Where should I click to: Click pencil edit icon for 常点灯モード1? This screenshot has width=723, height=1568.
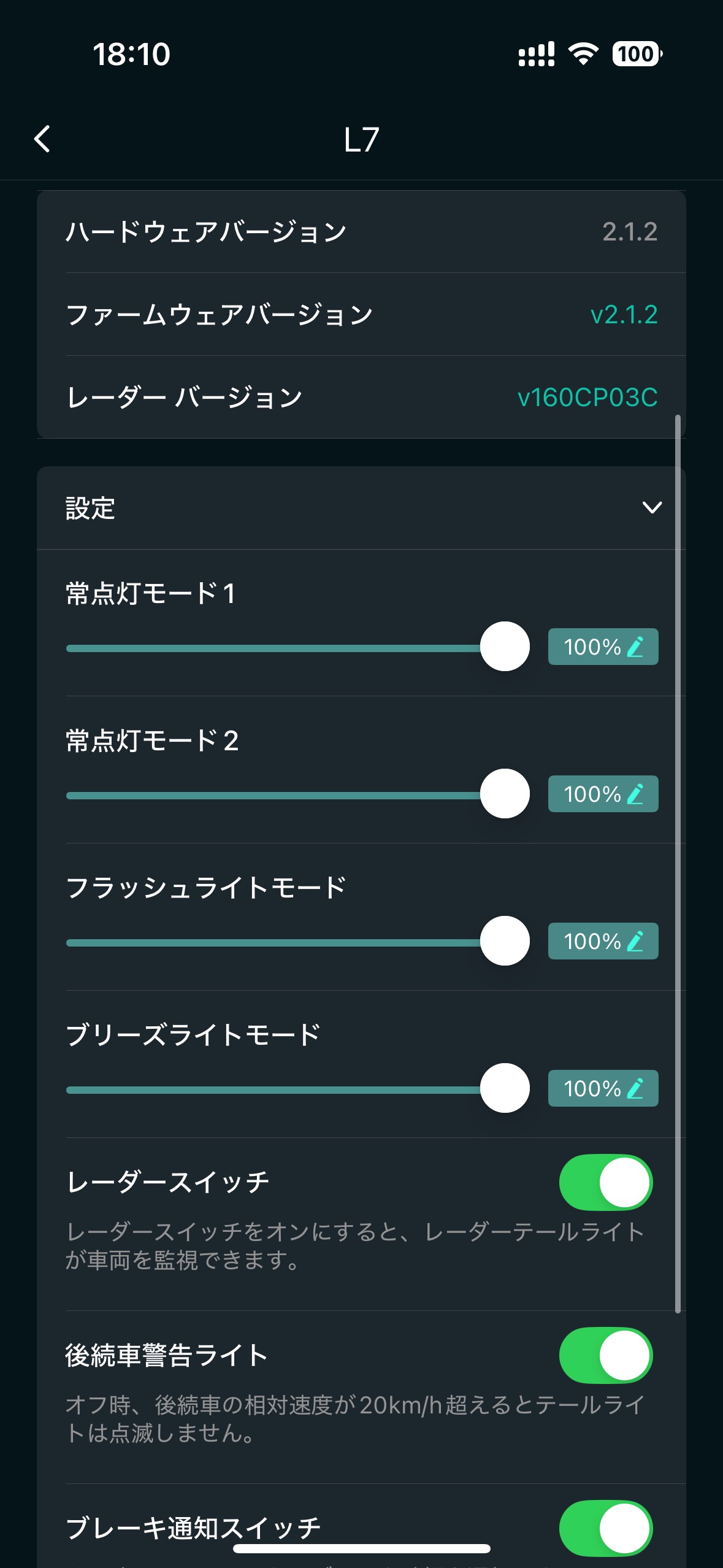click(x=636, y=647)
